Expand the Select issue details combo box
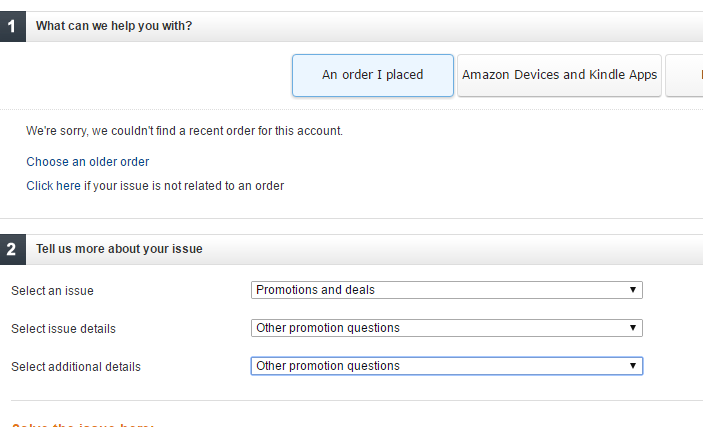This screenshot has width=703, height=427. [445, 328]
